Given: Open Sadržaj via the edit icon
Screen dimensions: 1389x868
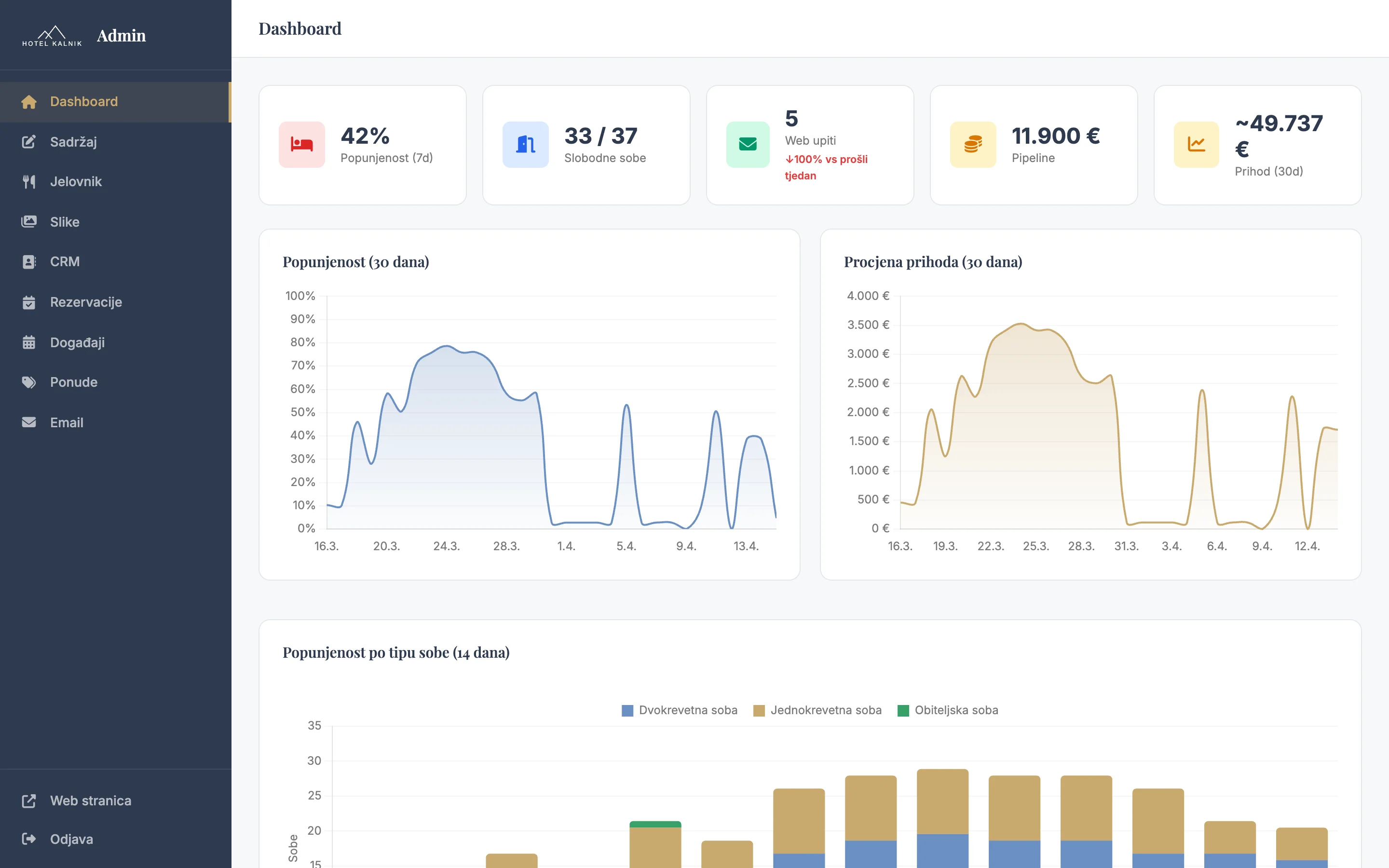Looking at the screenshot, I should coord(29,142).
